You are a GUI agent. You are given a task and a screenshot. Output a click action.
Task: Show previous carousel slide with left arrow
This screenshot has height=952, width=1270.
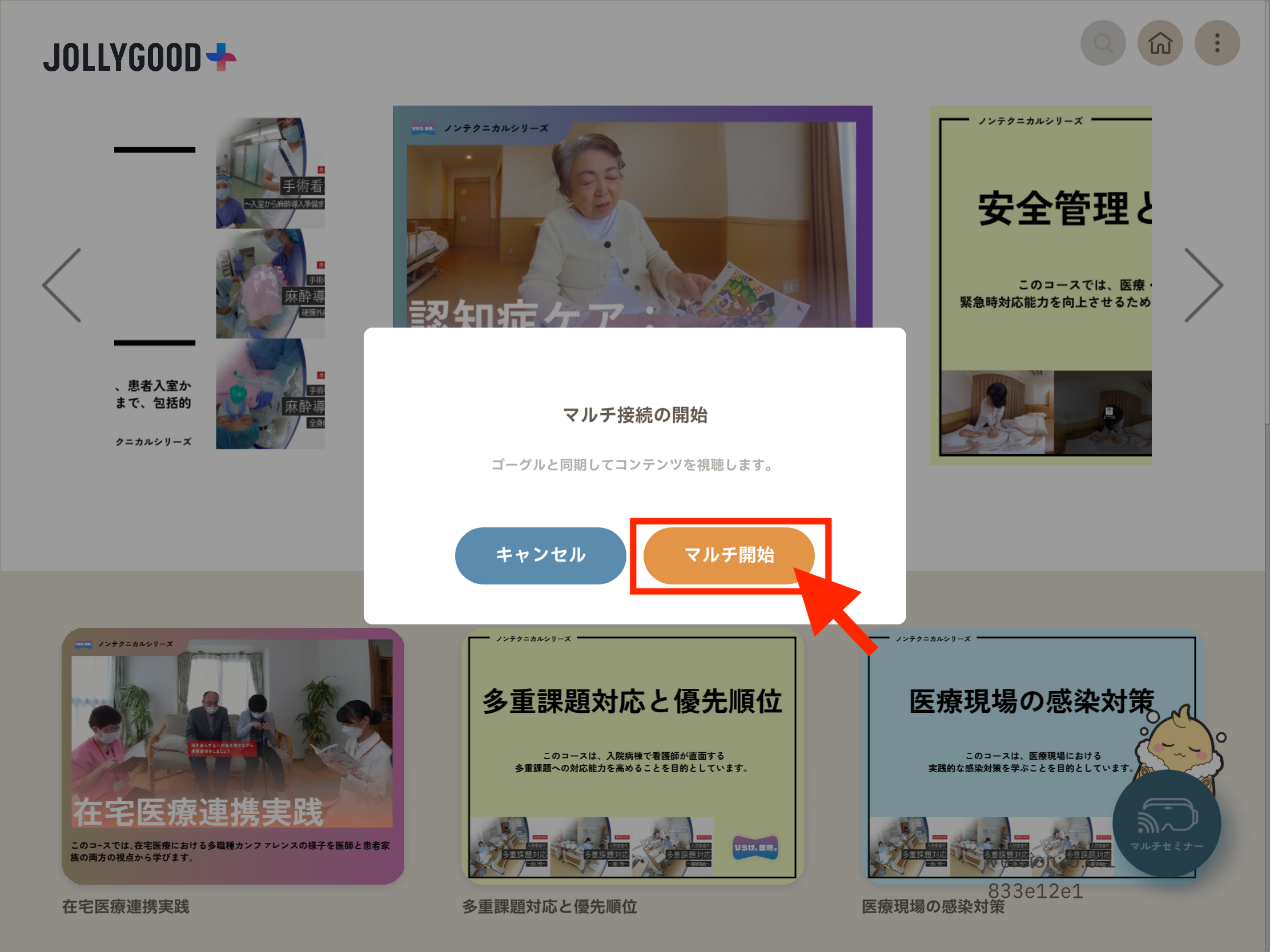click(x=62, y=285)
